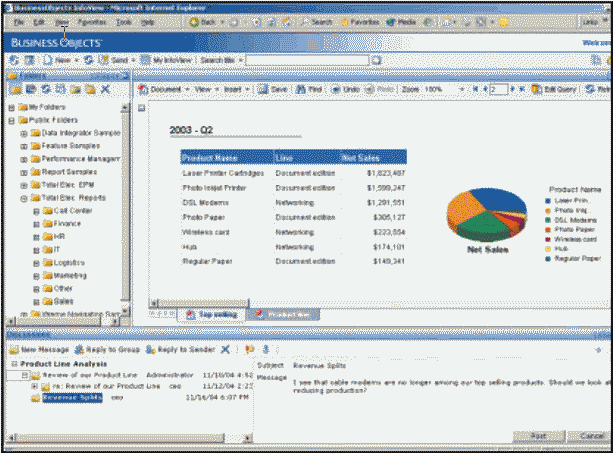Click the flag icon in Discussions toolbar
Image resolution: width=613 pixels, height=453 pixels.
point(249,349)
